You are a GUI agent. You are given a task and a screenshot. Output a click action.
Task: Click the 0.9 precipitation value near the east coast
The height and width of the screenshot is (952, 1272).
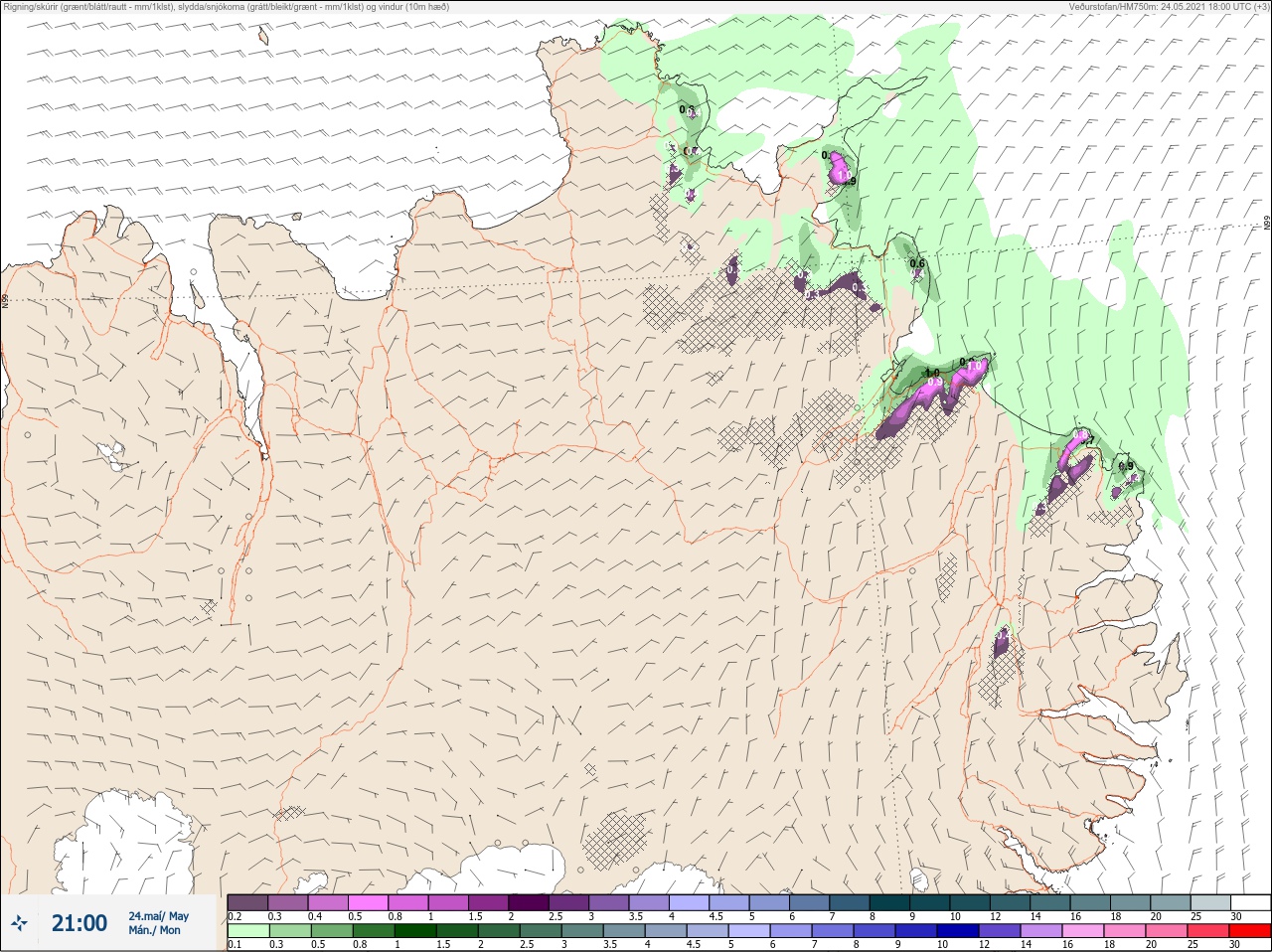pyautogui.click(x=1126, y=466)
